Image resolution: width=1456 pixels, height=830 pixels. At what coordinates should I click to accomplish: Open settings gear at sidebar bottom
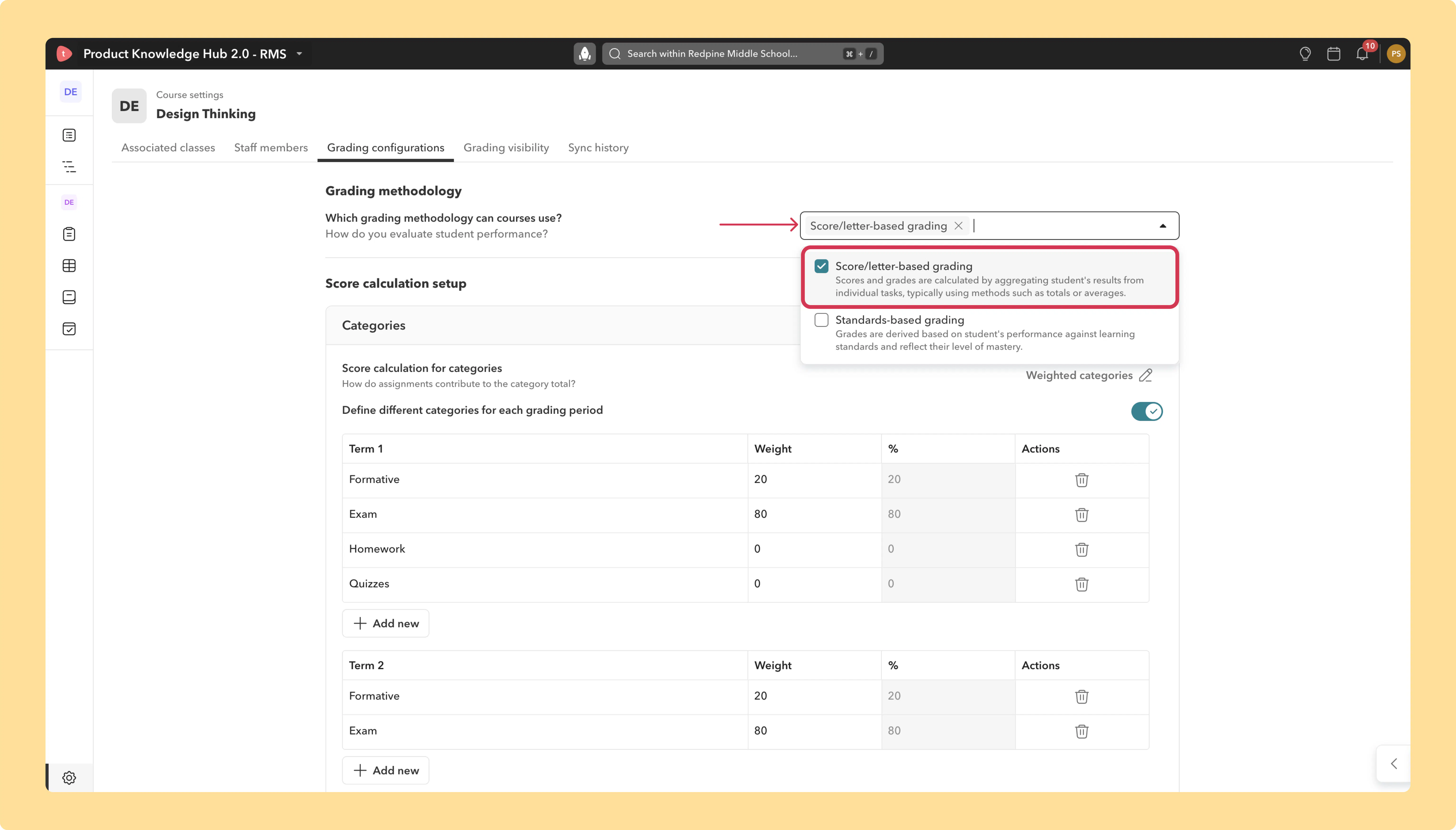pos(69,778)
